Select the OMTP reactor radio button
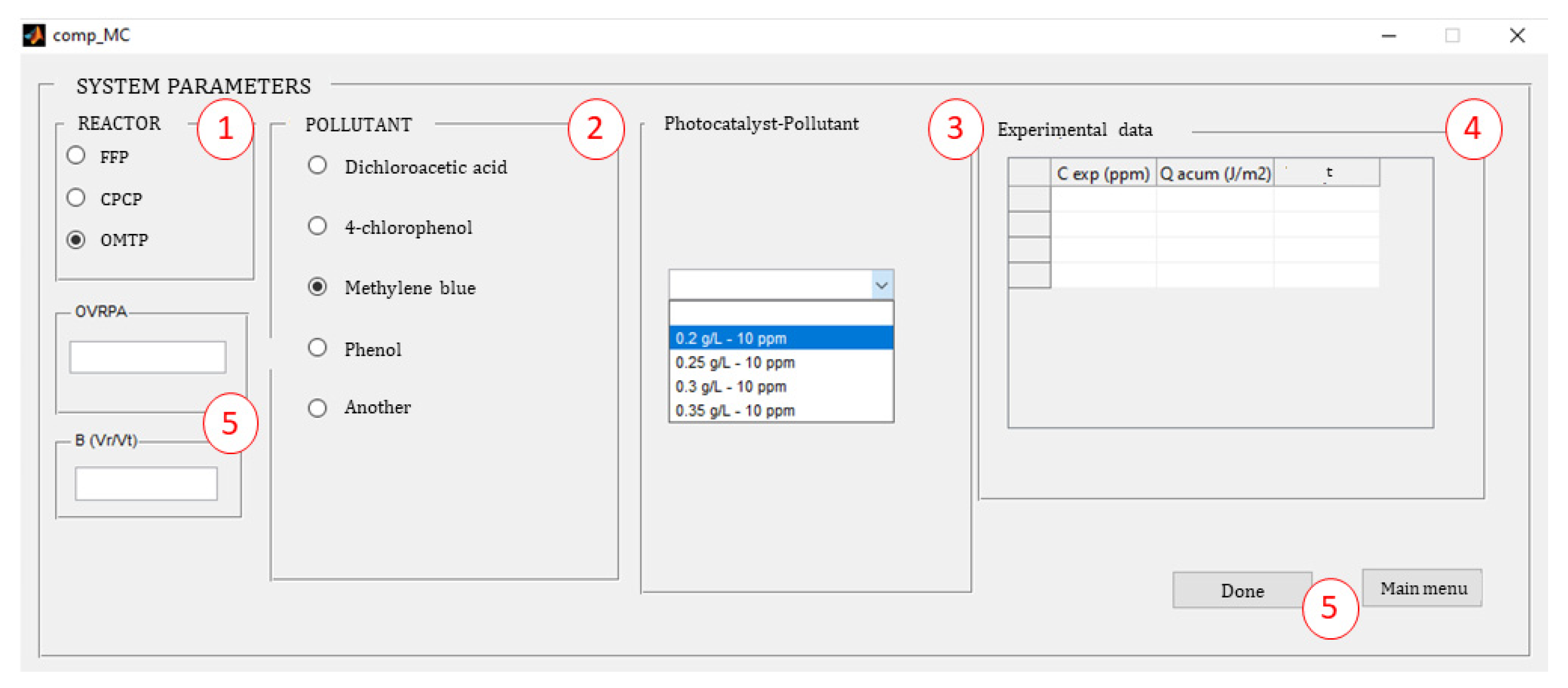Viewport: 1568px width, 688px height. 76,239
